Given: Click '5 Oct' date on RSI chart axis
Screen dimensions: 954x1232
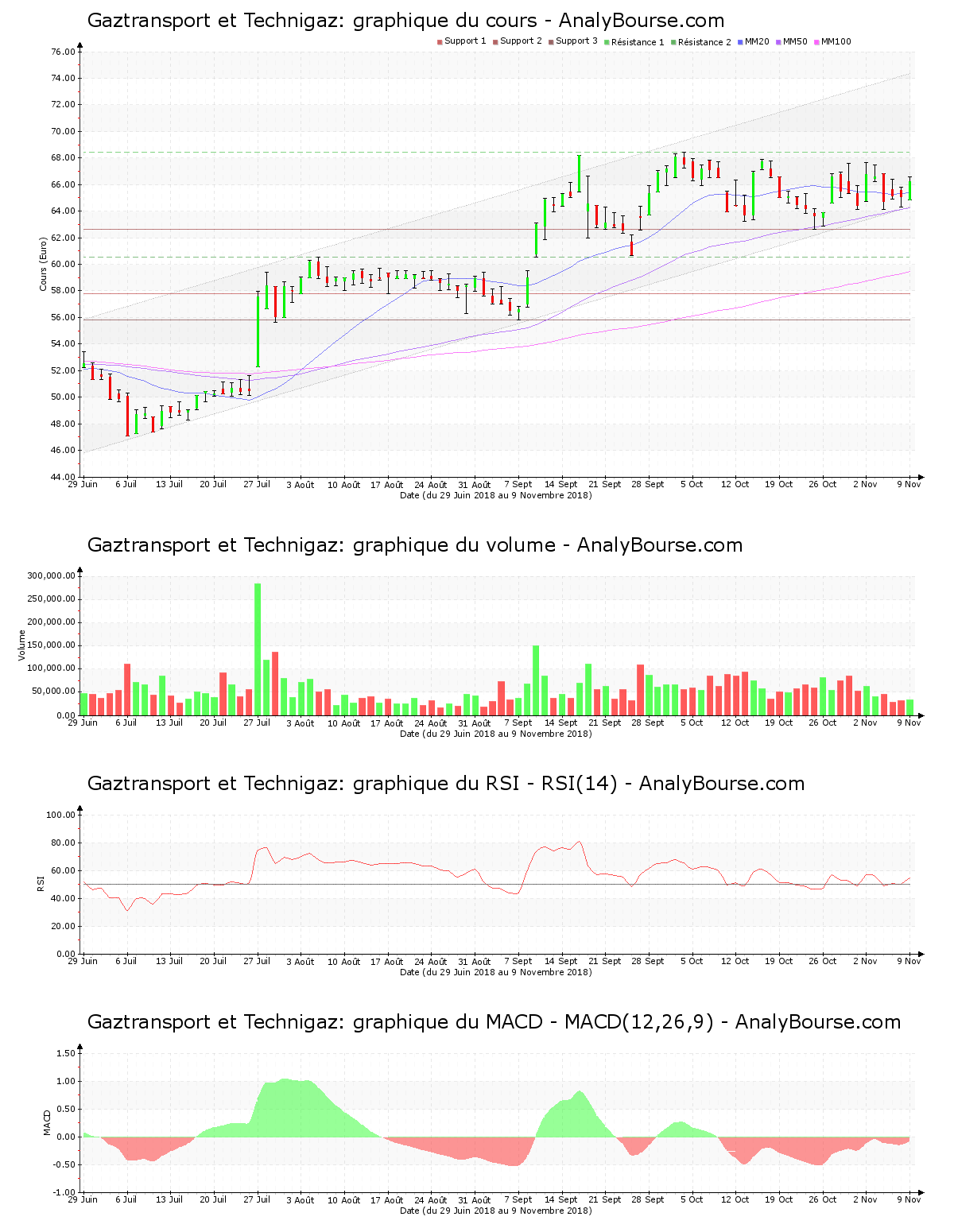Looking at the screenshot, I should point(692,961).
